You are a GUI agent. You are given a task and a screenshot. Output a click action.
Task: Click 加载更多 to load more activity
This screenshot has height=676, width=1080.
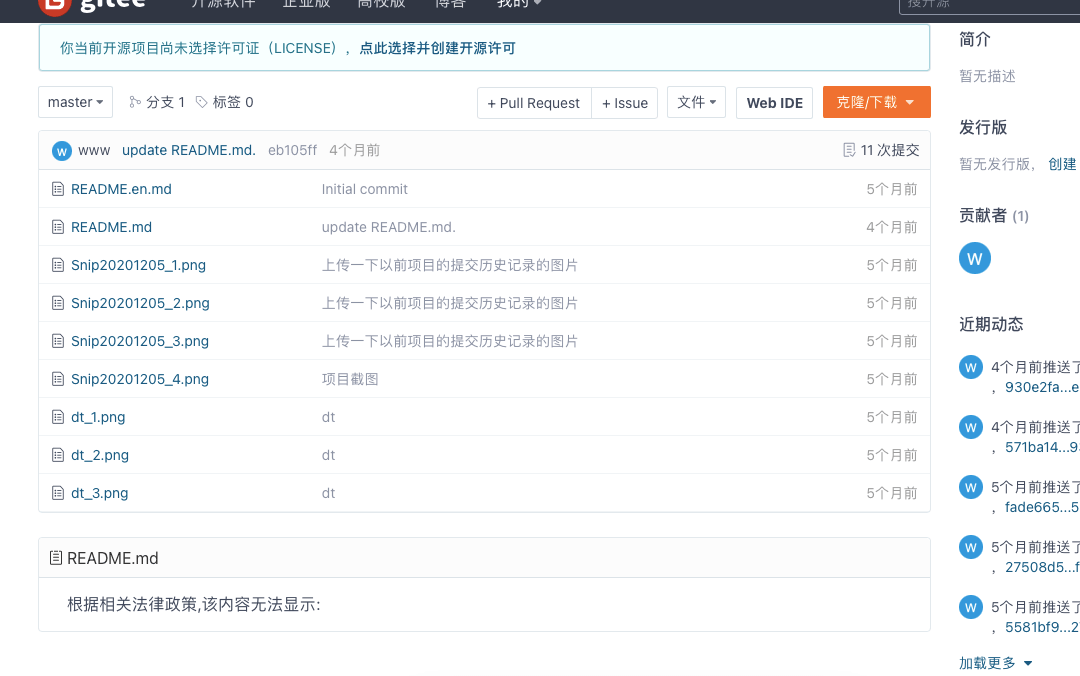[986, 662]
